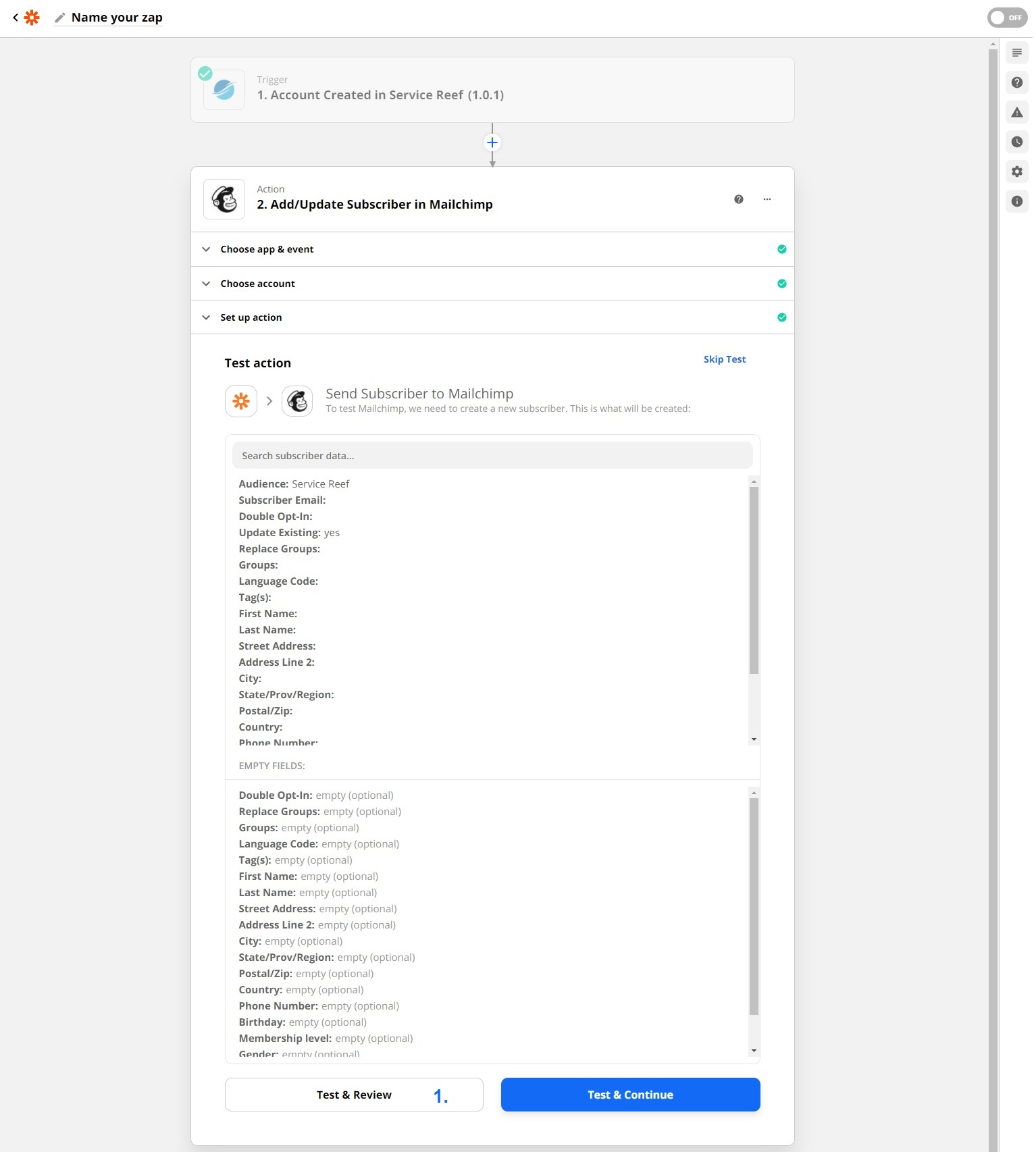Click the subscriber data list scrollbar
The width and height of the screenshot is (1036, 1152).
[754, 581]
